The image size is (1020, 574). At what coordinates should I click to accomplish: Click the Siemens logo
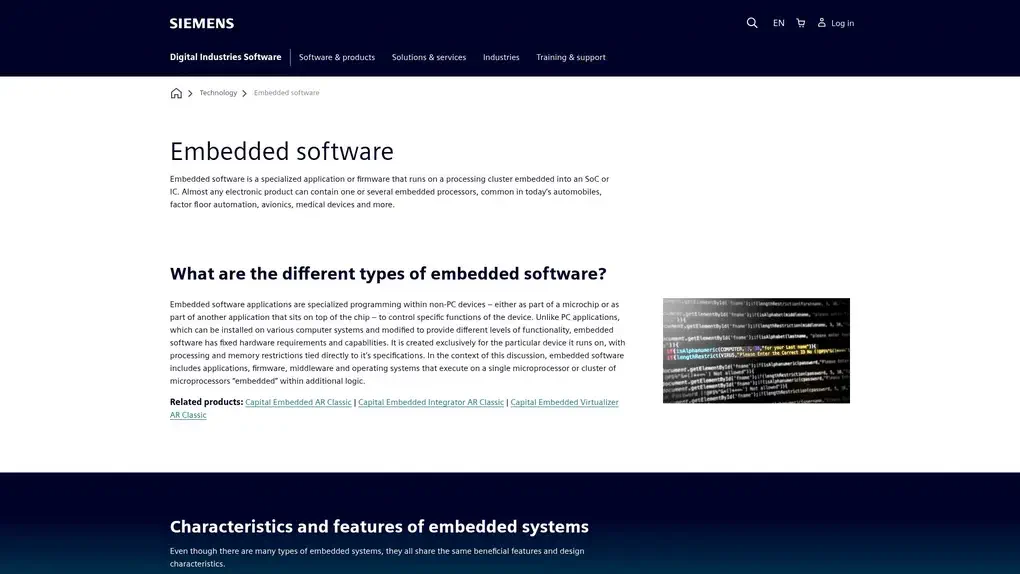point(202,23)
